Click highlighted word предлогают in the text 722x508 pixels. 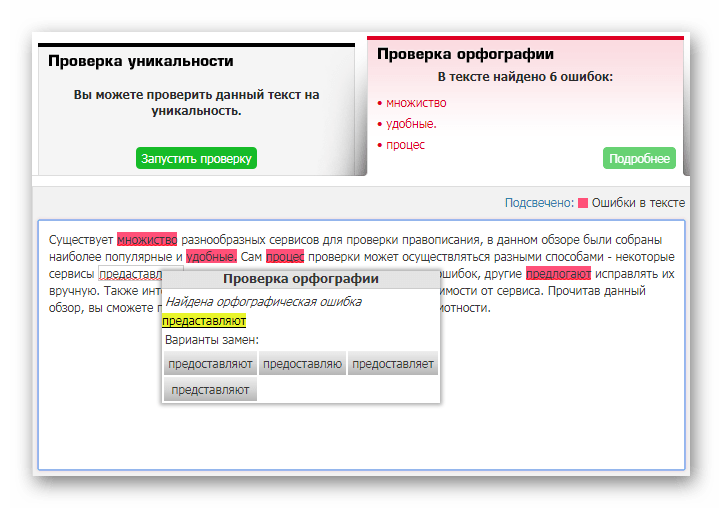558,274
